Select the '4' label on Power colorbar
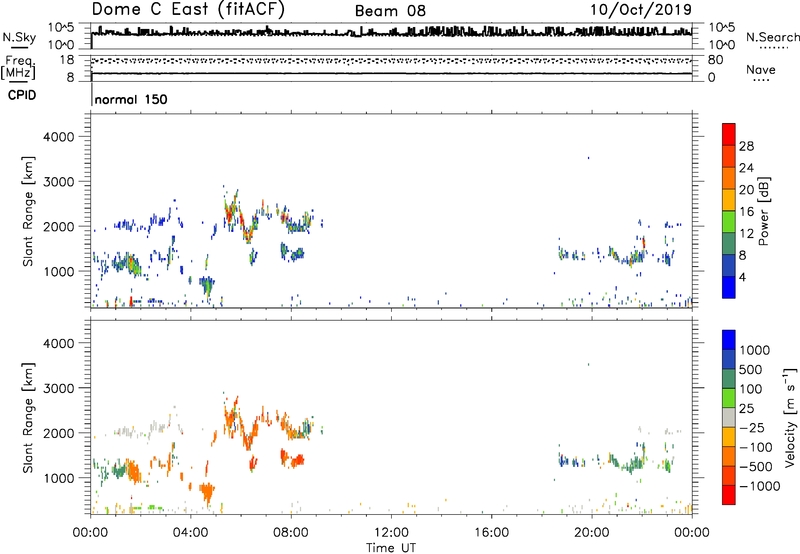 coord(742,277)
